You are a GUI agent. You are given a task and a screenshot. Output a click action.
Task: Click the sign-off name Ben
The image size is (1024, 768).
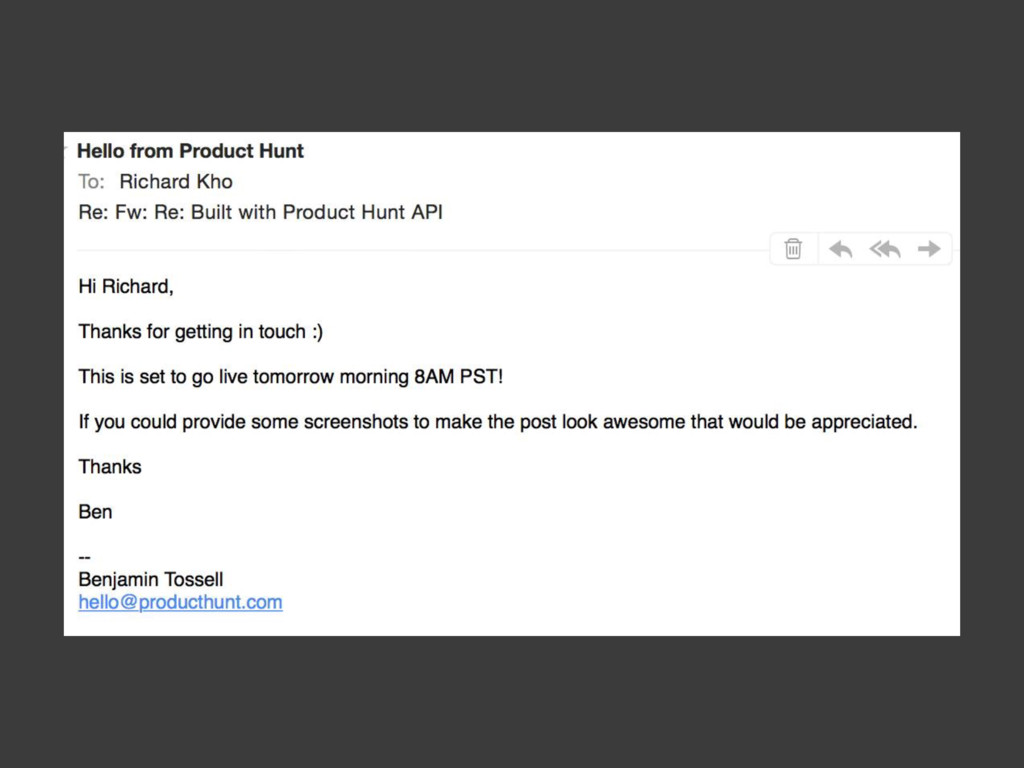click(95, 512)
